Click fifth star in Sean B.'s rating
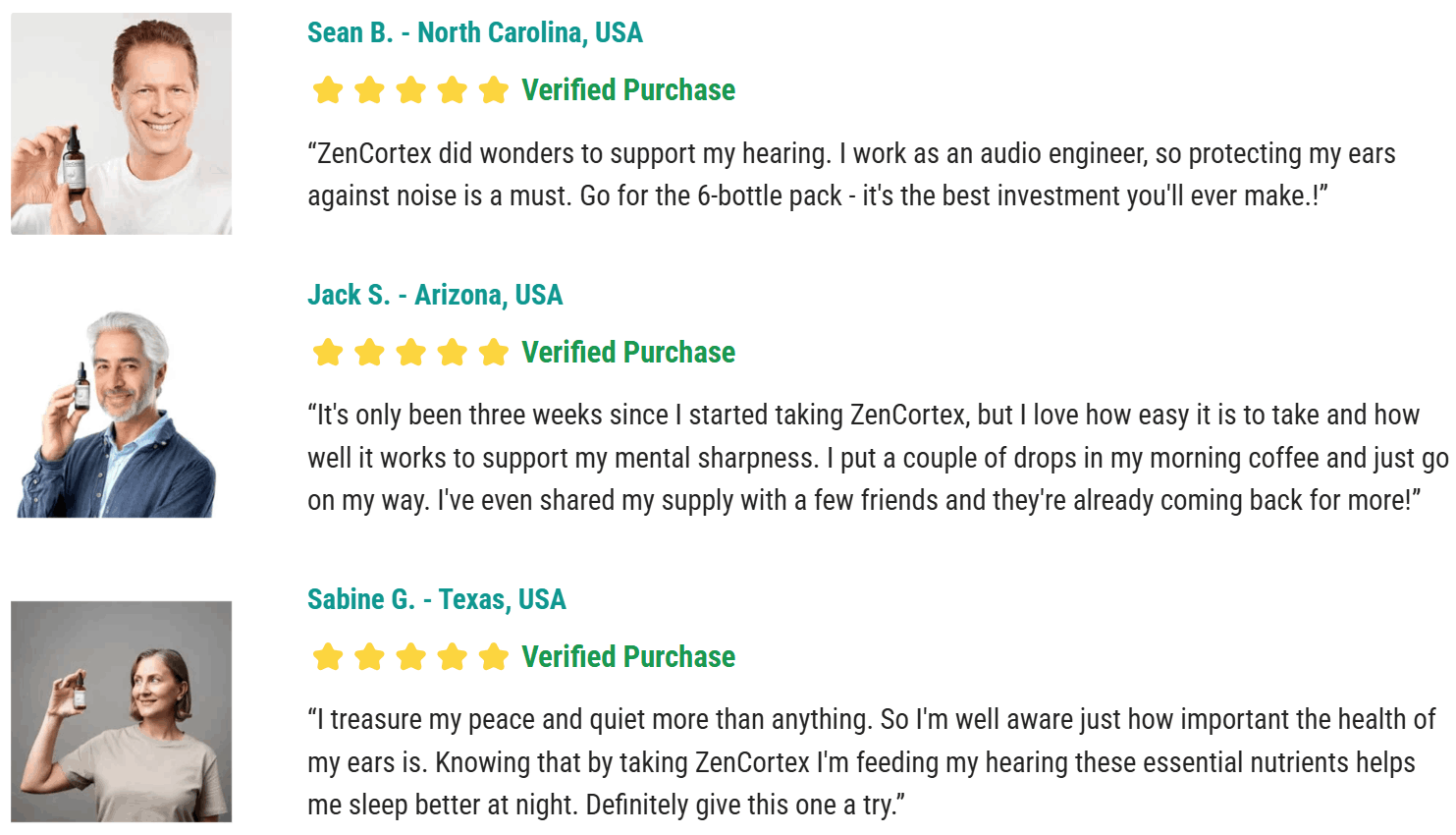The height and width of the screenshot is (835, 1456). click(494, 90)
